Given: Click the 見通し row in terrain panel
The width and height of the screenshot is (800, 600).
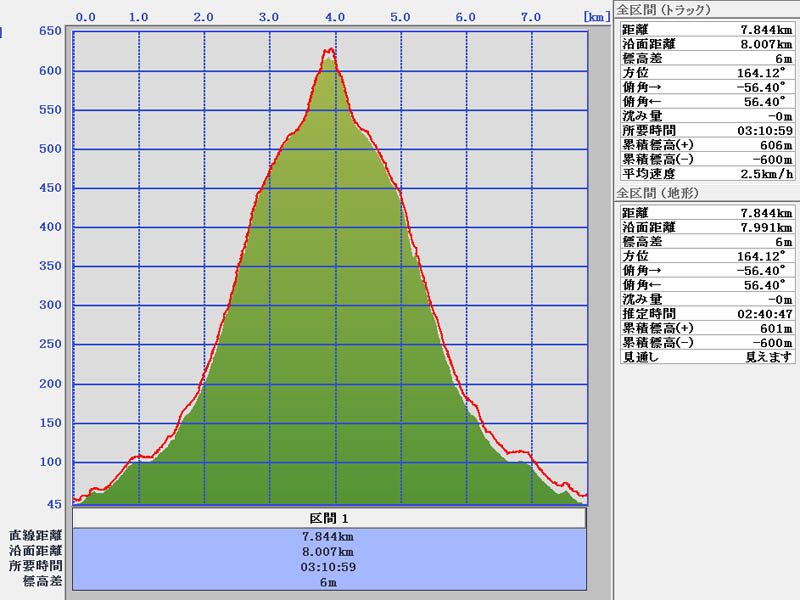Looking at the screenshot, I should 707,356.
